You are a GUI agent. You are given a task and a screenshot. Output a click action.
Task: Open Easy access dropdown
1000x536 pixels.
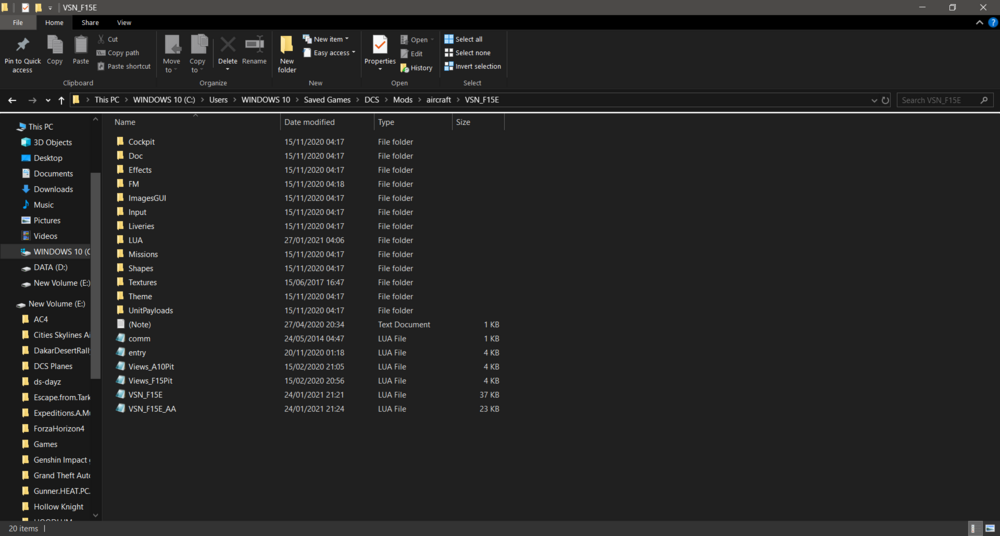[329, 53]
